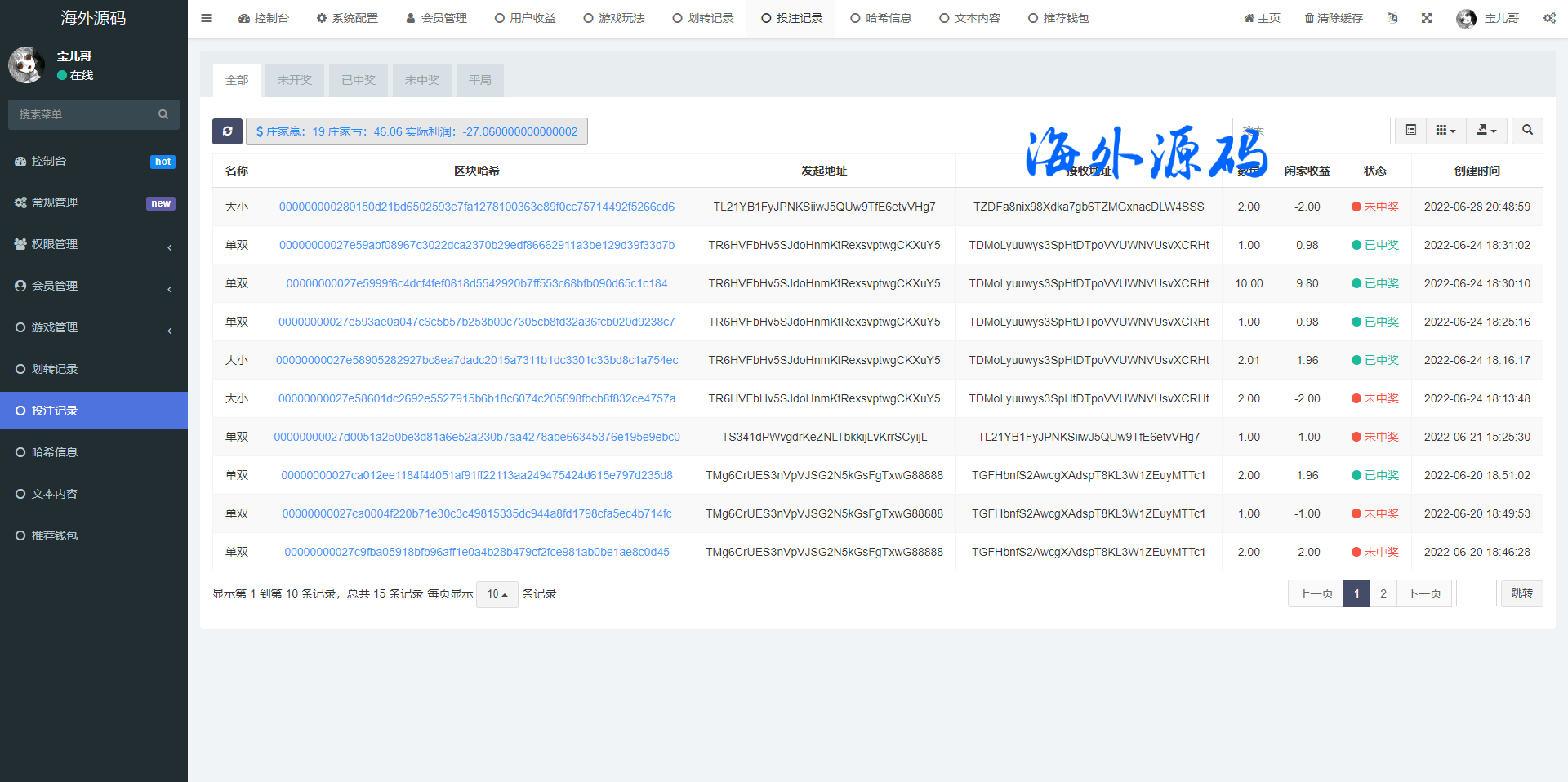The width and height of the screenshot is (1568, 782).
Task: Toggle the table card view button
Action: [1410, 131]
